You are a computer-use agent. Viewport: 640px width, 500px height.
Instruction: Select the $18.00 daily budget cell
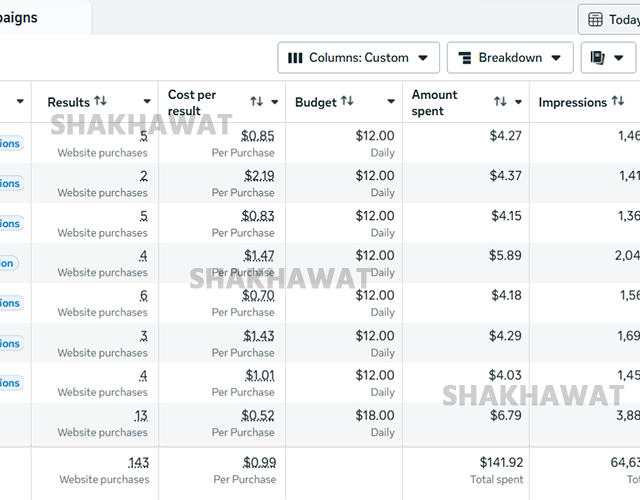point(375,416)
